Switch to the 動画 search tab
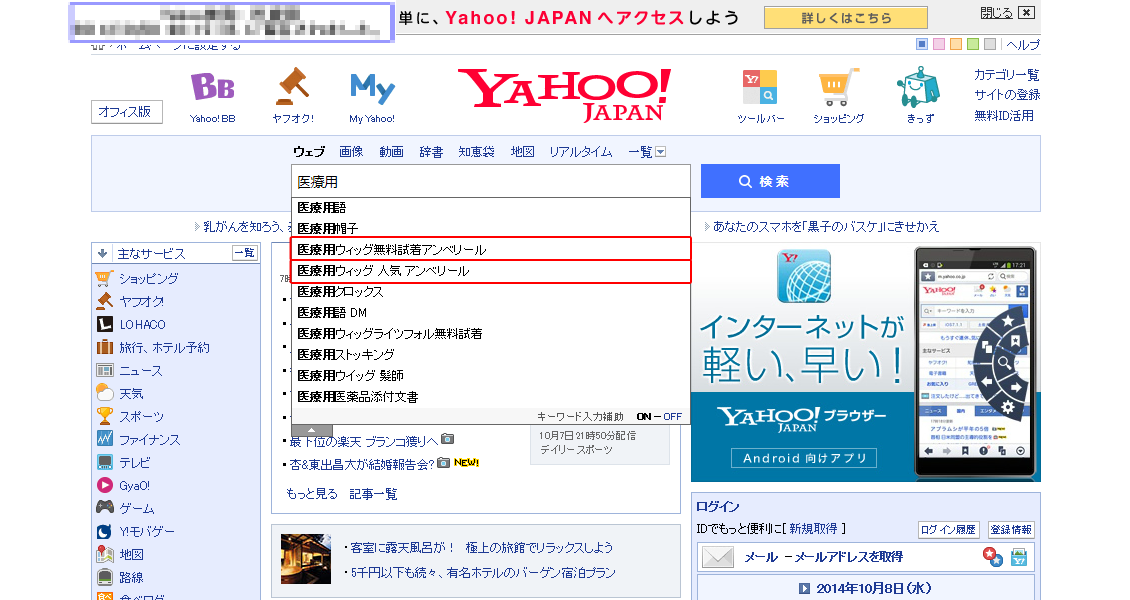The height and width of the screenshot is (600, 1130). [391, 152]
